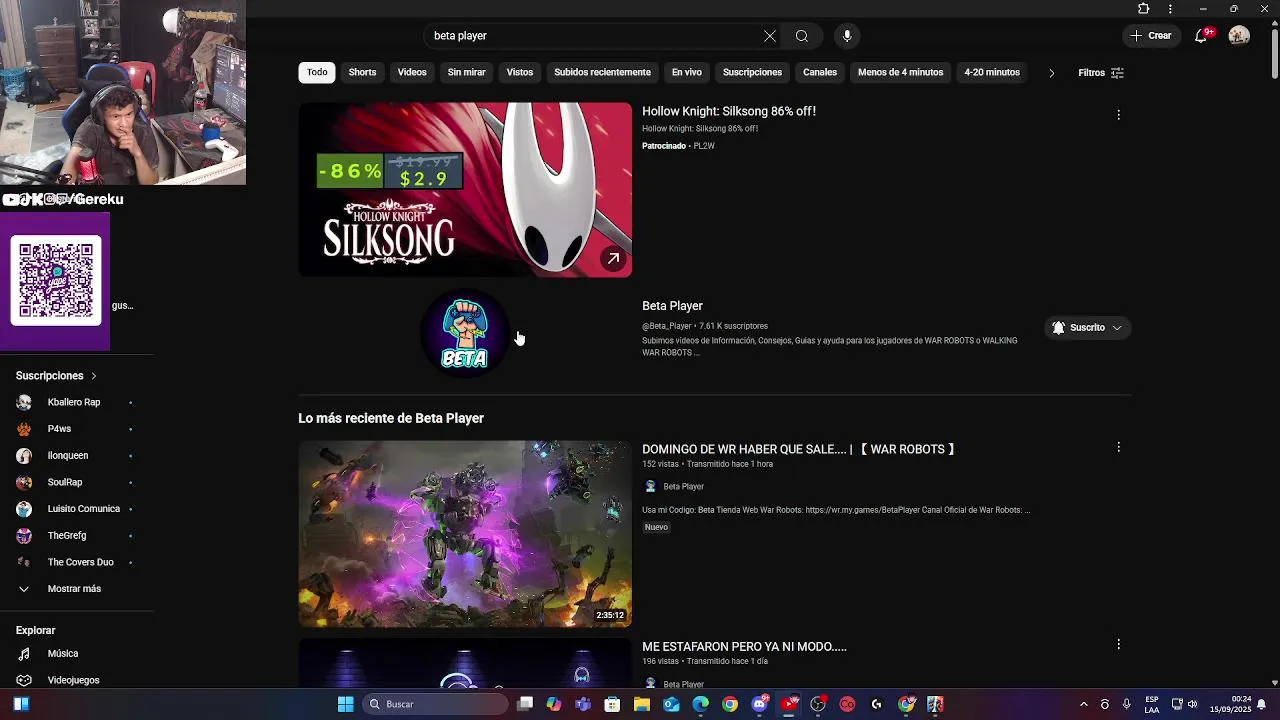Image resolution: width=1280 pixels, height=720 pixels.
Task: Open File Explorer from the taskbar
Action: click(x=642, y=704)
